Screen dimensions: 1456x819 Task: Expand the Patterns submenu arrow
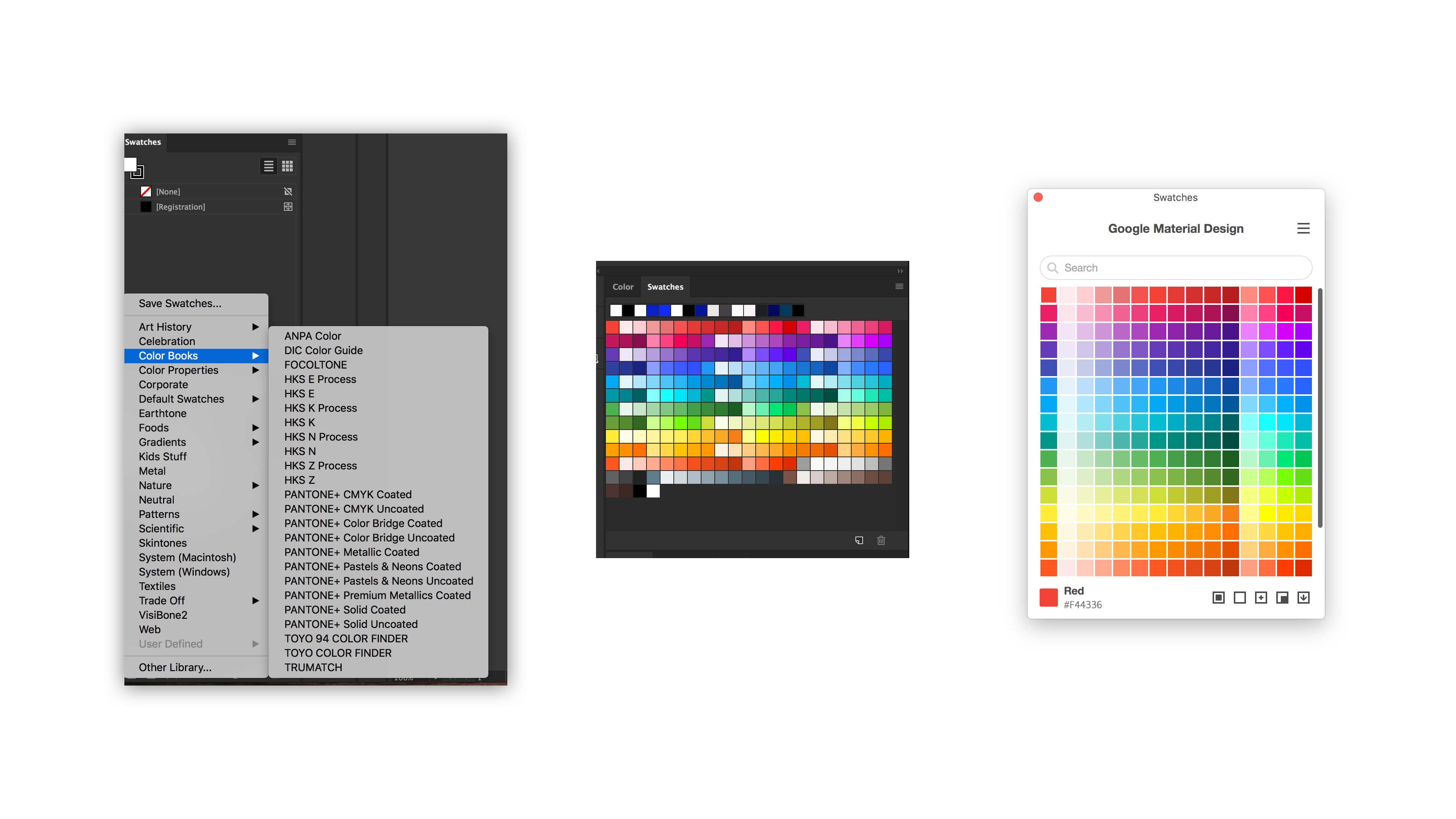pyautogui.click(x=256, y=515)
